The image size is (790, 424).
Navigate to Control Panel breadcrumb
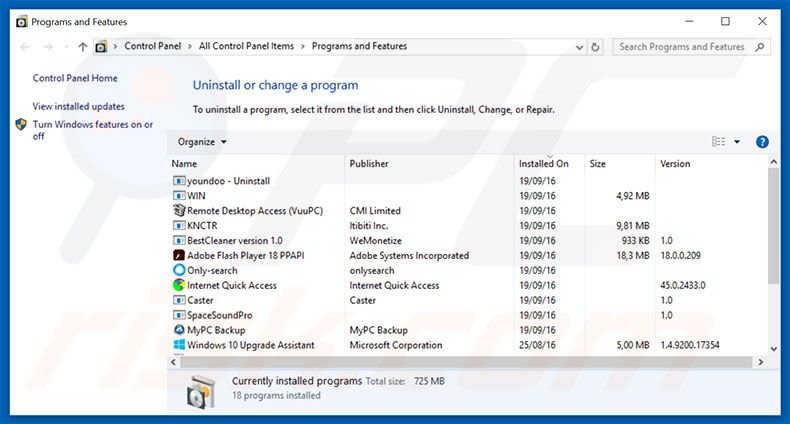(x=153, y=46)
